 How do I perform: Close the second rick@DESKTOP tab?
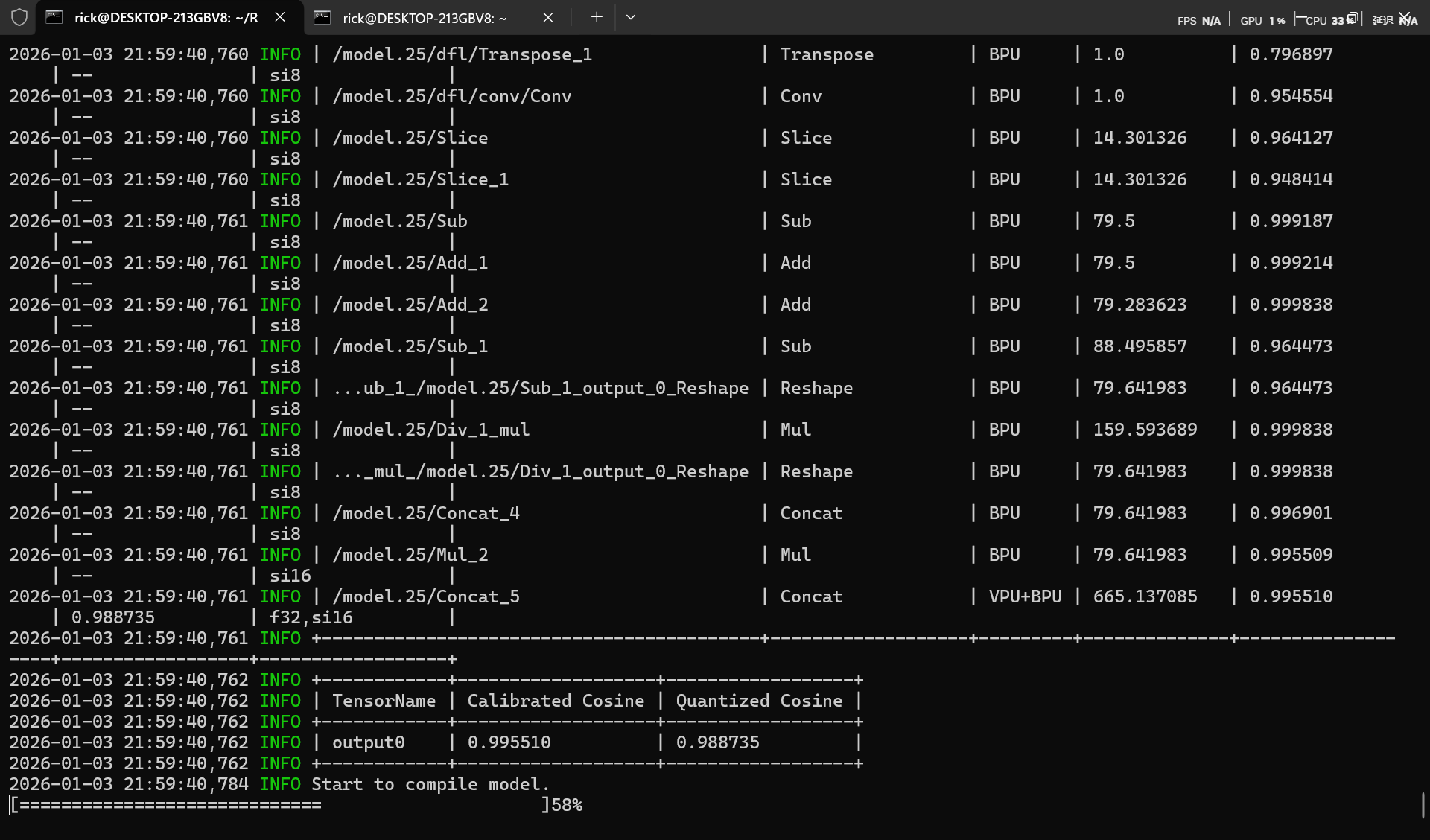pyautogui.click(x=548, y=17)
